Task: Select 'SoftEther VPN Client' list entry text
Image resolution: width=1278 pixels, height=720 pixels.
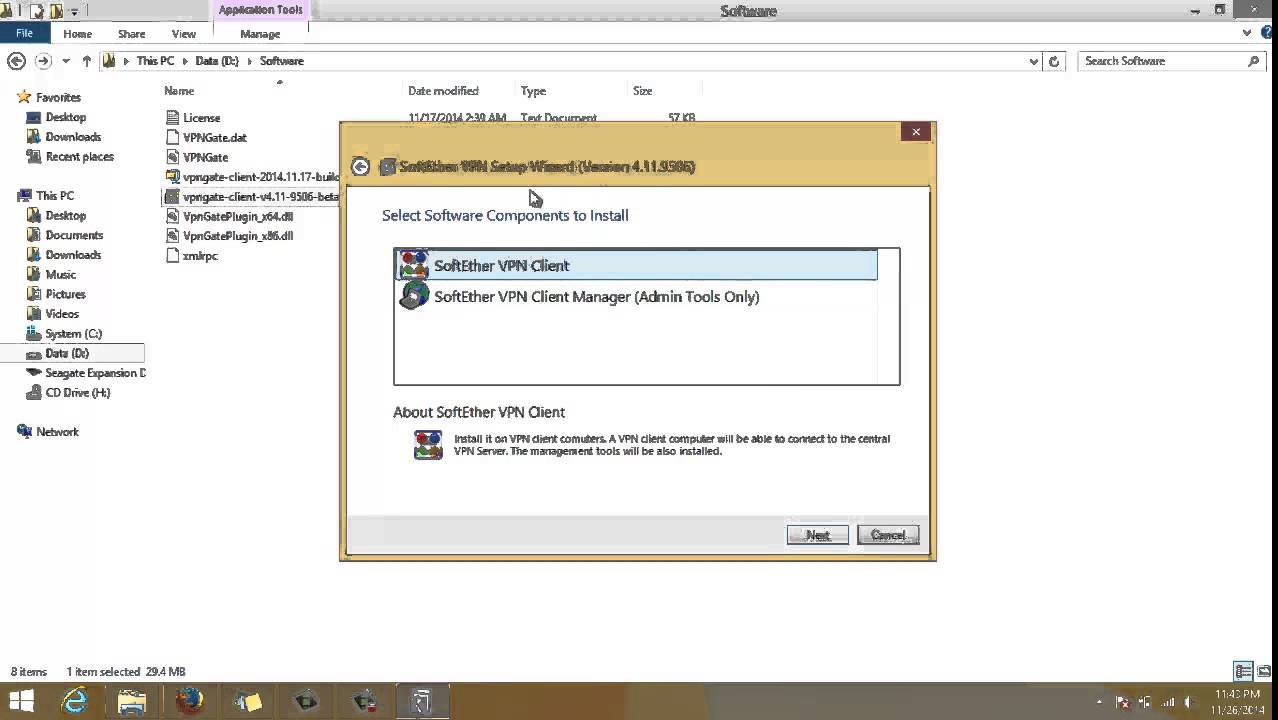Action: [501, 265]
